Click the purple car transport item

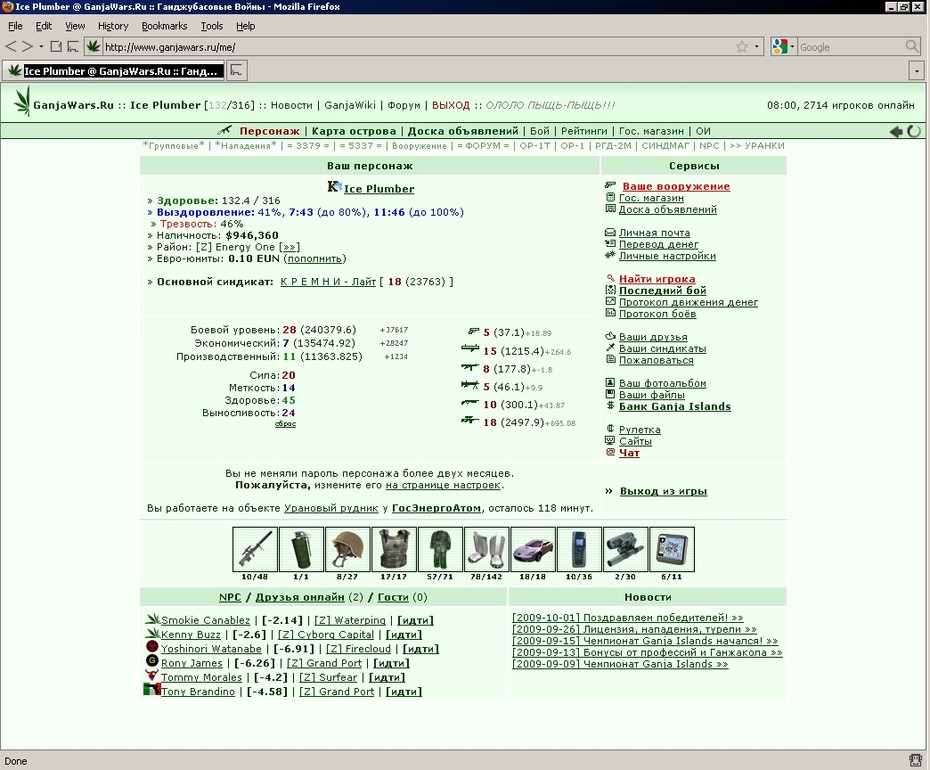[533, 549]
